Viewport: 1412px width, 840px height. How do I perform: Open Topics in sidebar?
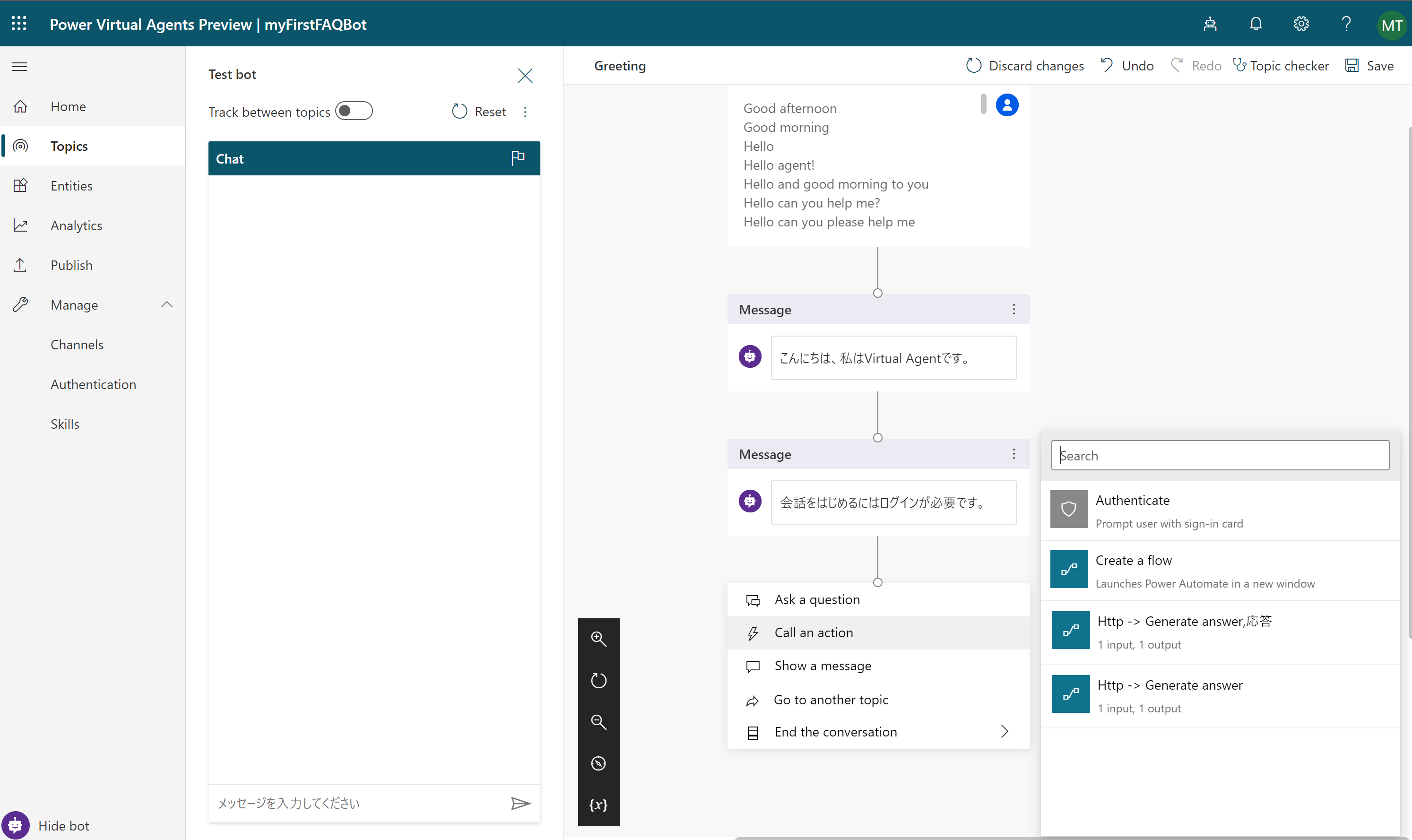pos(93,146)
